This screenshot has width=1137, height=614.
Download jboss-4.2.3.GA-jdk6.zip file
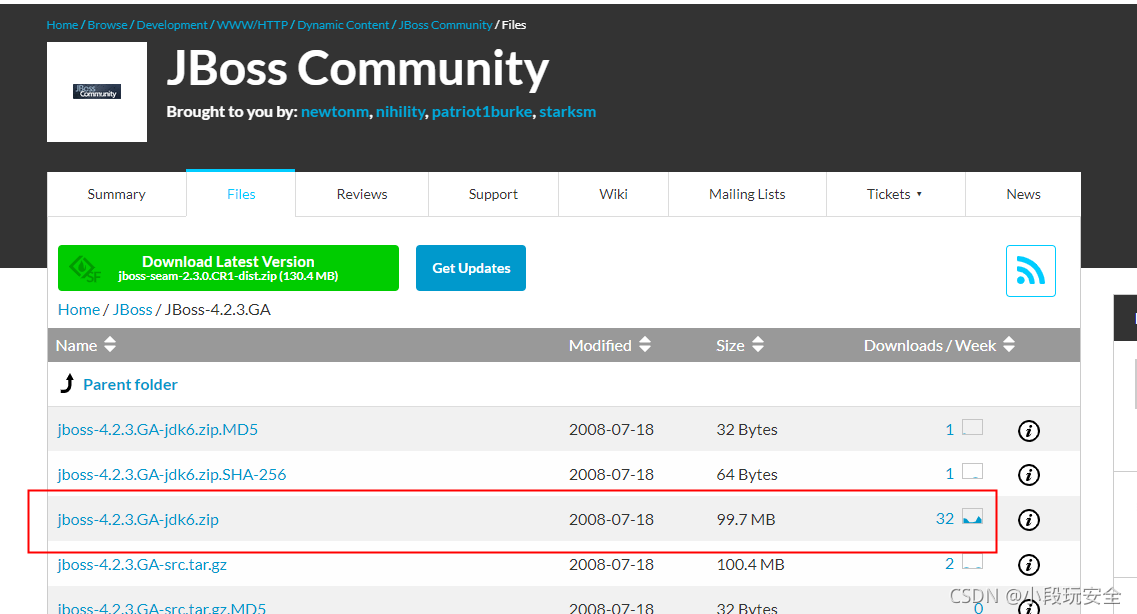coord(138,520)
